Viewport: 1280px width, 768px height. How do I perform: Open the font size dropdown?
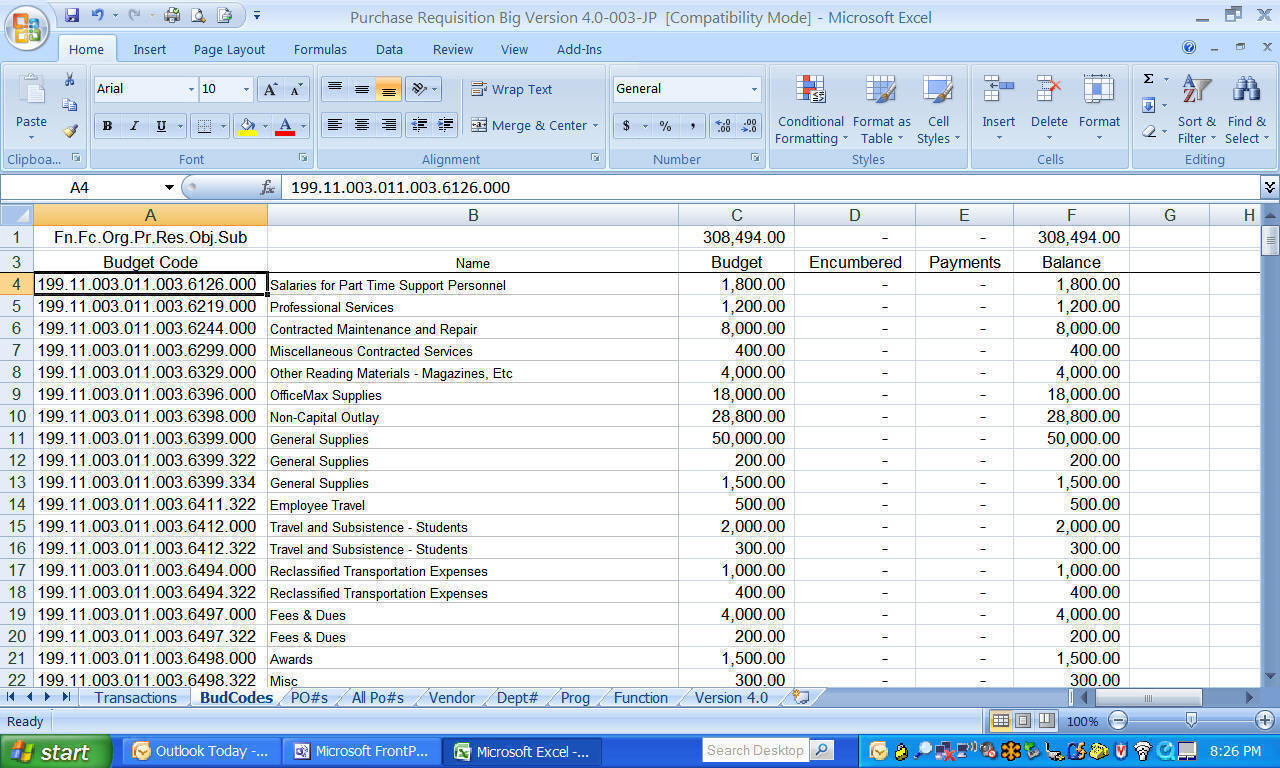click(246, 89)
